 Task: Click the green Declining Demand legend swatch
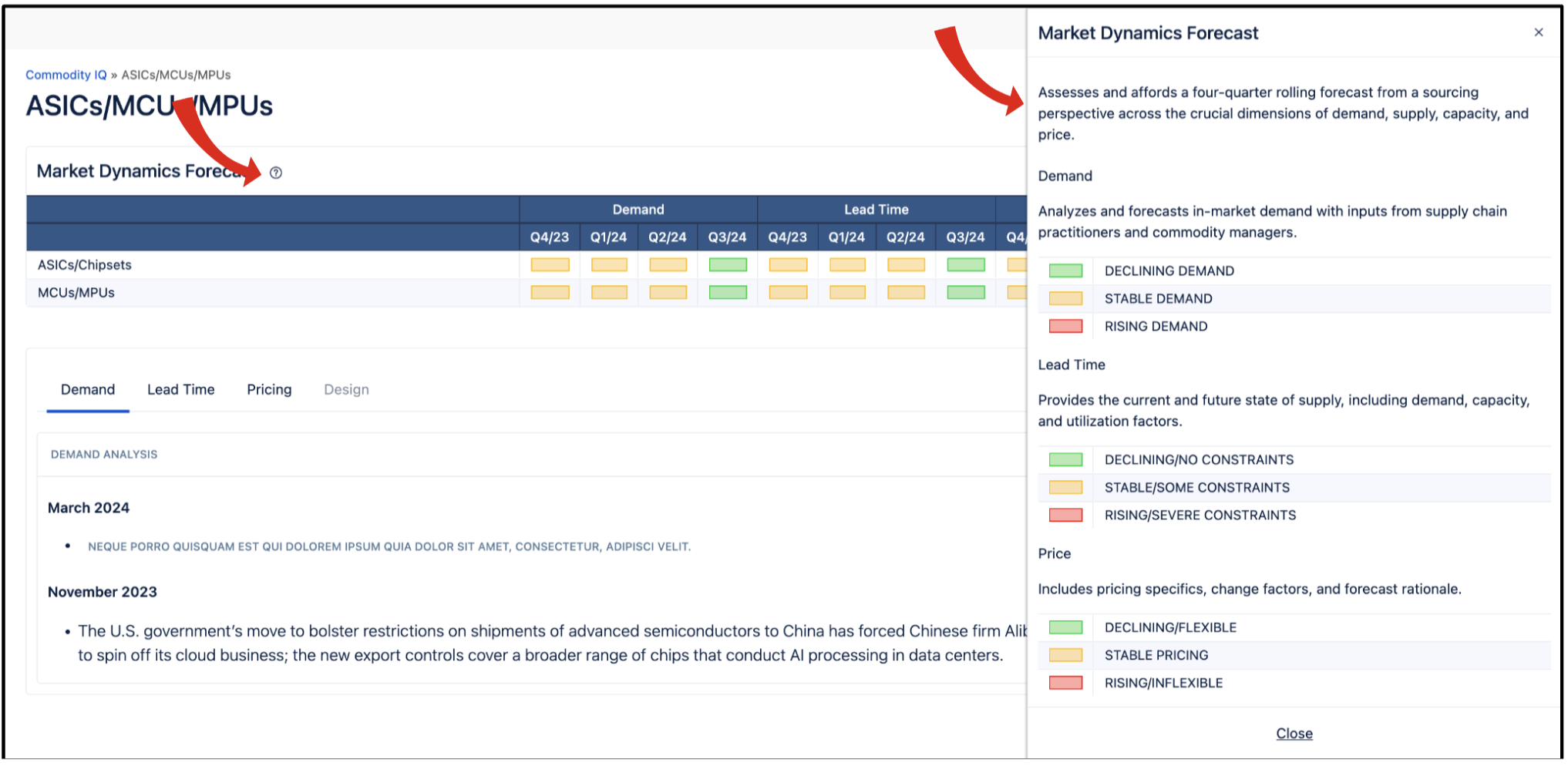pos(1065,271)
